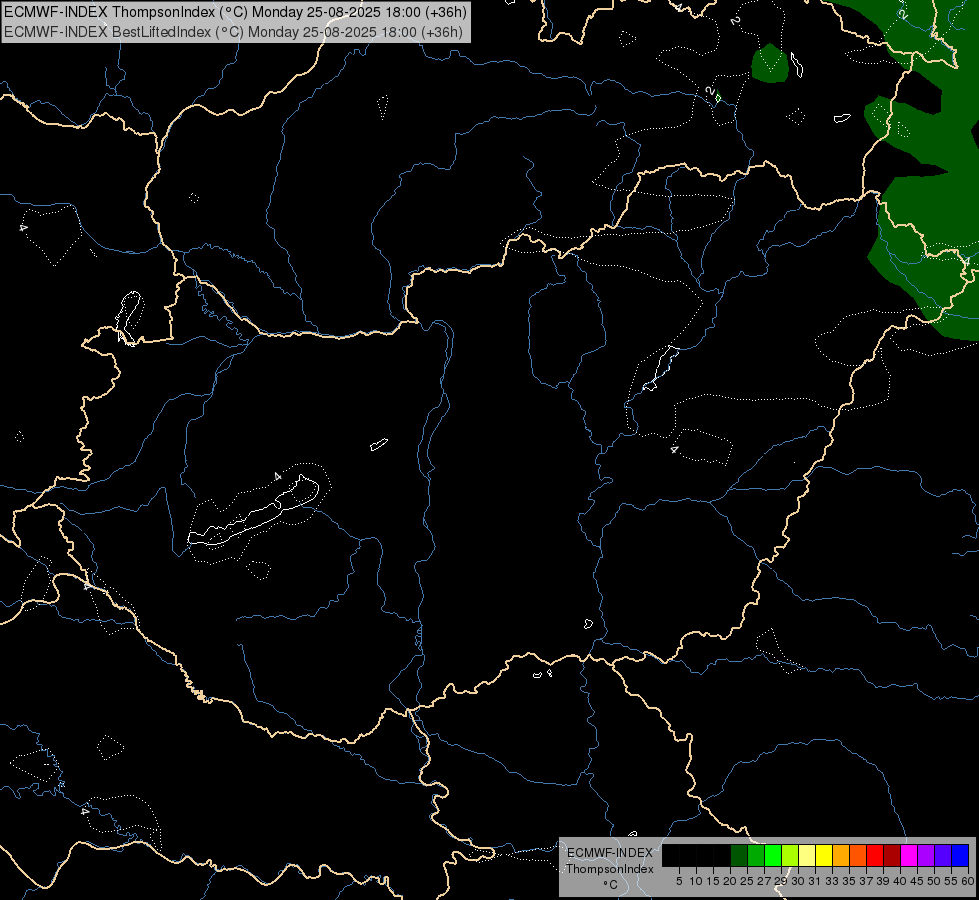Select the dark green 20–25 legend swatch
Image resolution: width=979 pixels, height=900 pixels.
739,855
